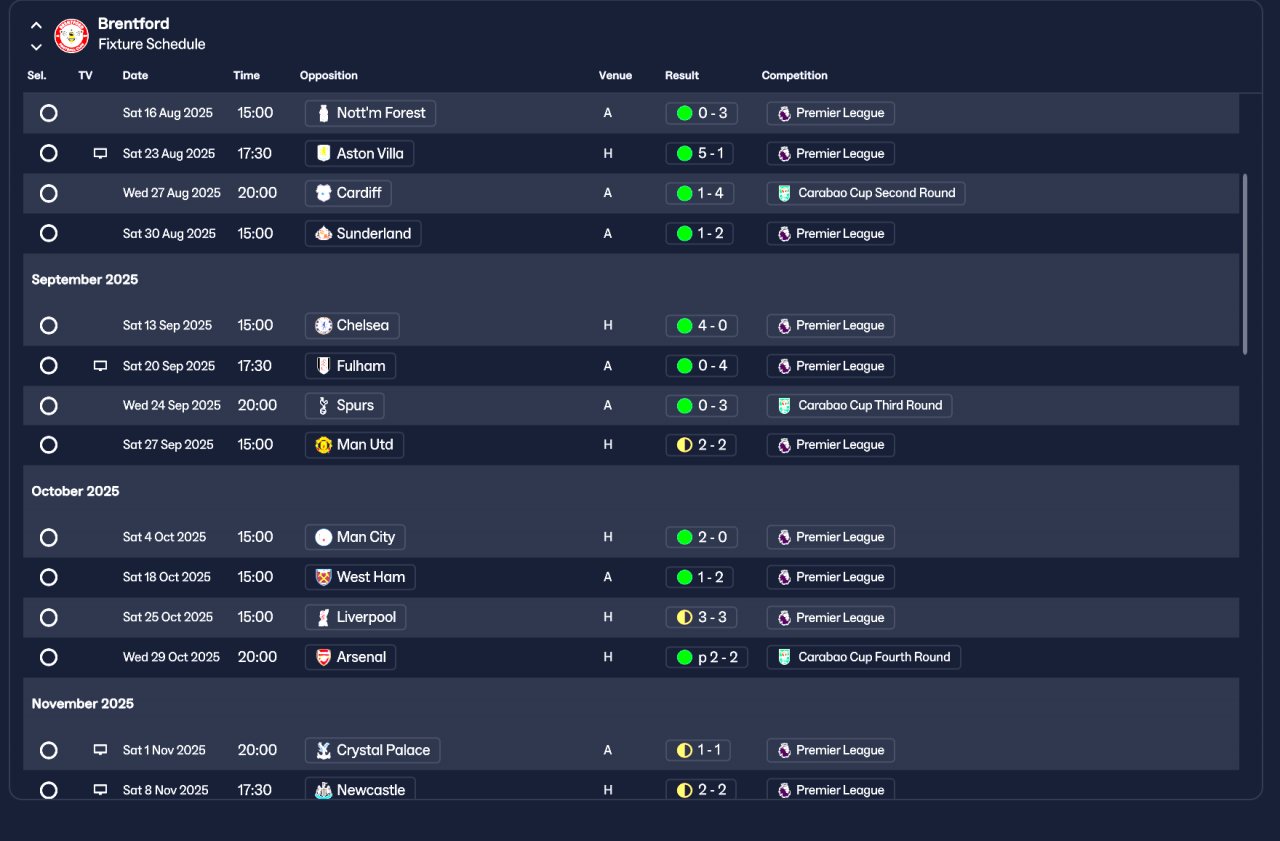
Task: Toggle selection circle for Liverpool match
Action: pyautogui.click(x=48, y=617)
